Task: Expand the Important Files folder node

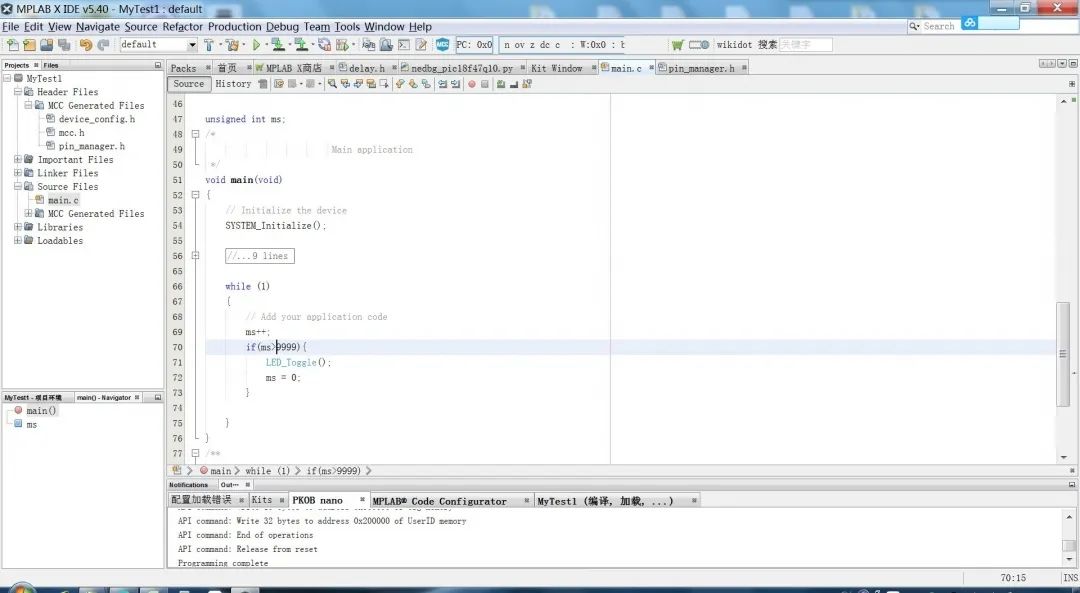Action: point(18,160)
